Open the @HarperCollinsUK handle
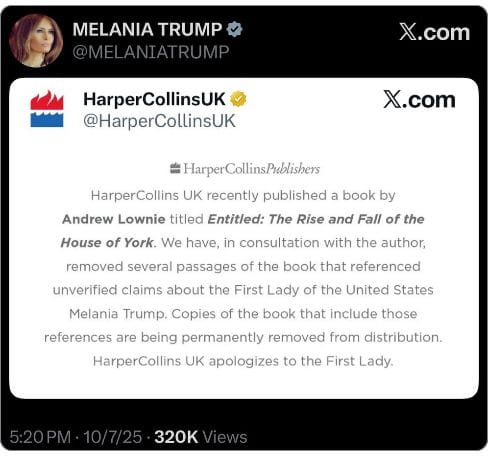 (159, 121)
